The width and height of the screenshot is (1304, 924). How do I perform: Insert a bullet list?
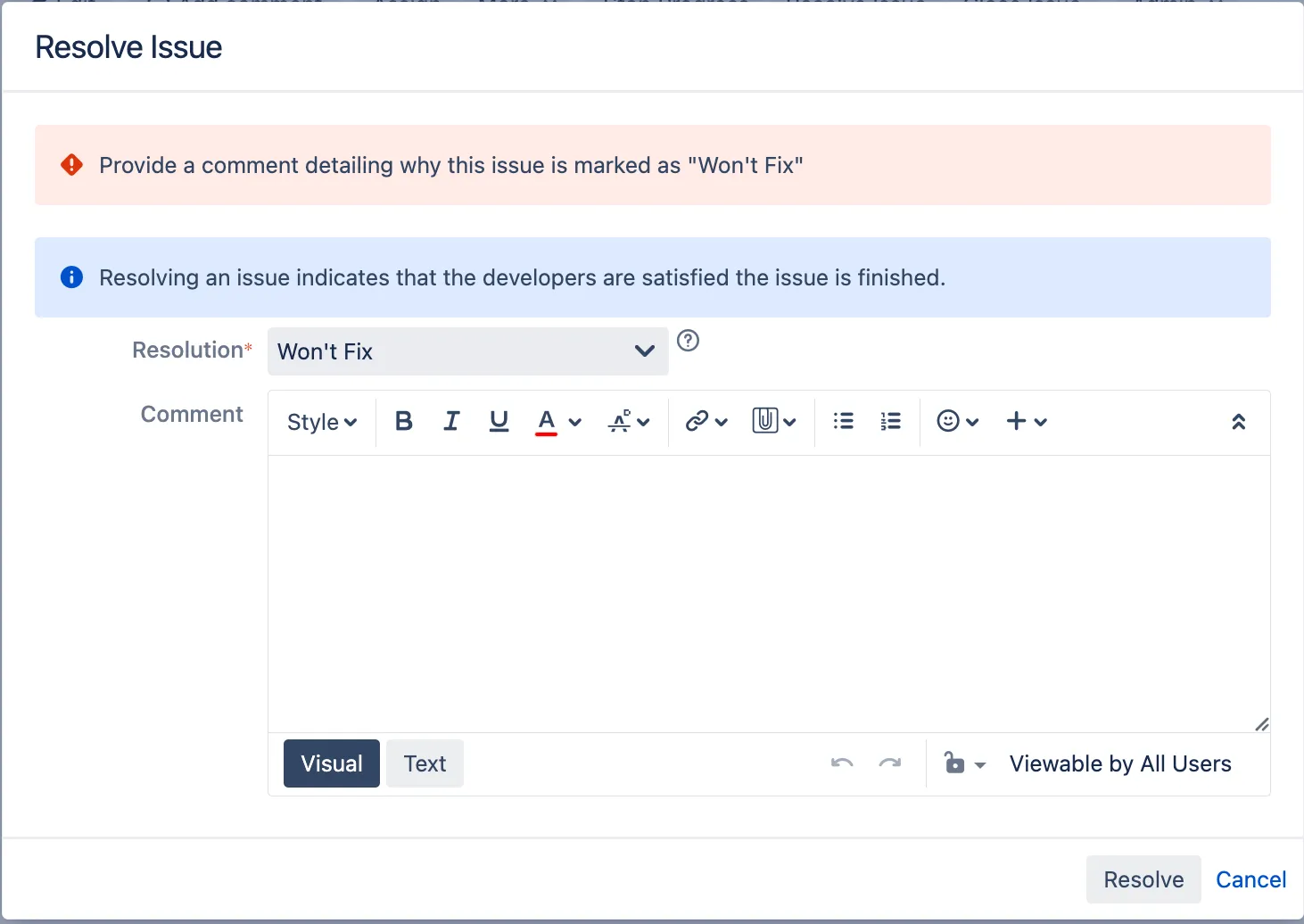pos(843,421)
